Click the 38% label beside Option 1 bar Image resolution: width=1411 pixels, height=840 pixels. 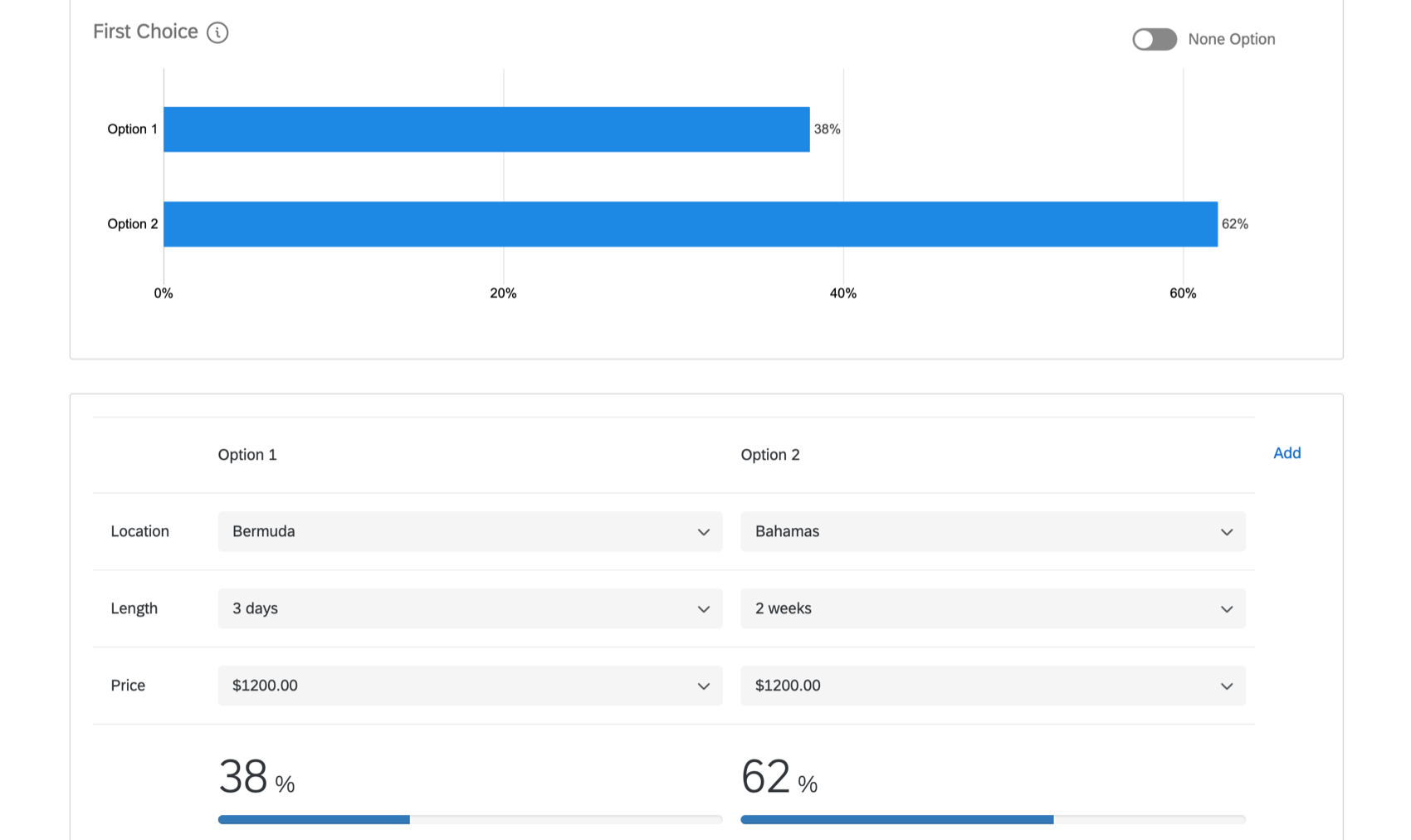[x=827, y=129]
